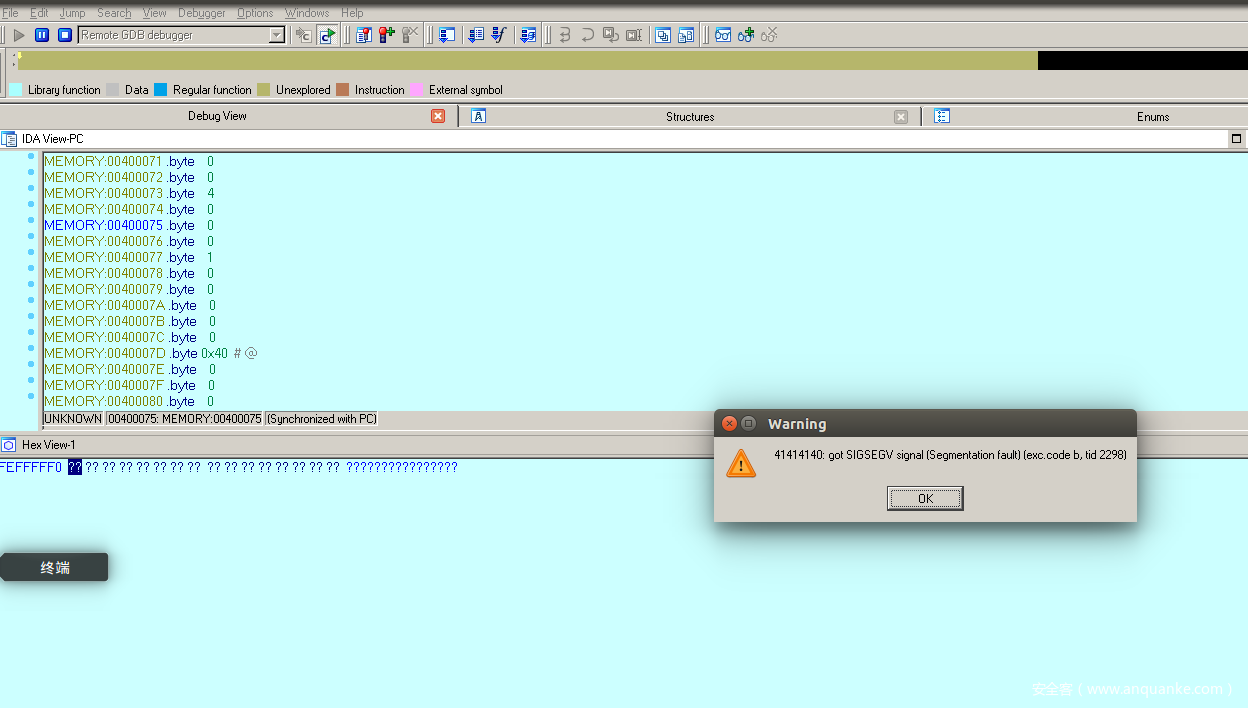Switch to the Enums tab
1248x708 pixels.
tap(1153, 117)
